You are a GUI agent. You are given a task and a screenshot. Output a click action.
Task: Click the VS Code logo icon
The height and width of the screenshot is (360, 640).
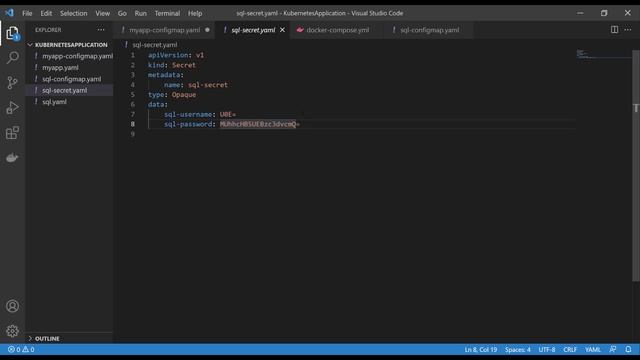coord(9,13)
